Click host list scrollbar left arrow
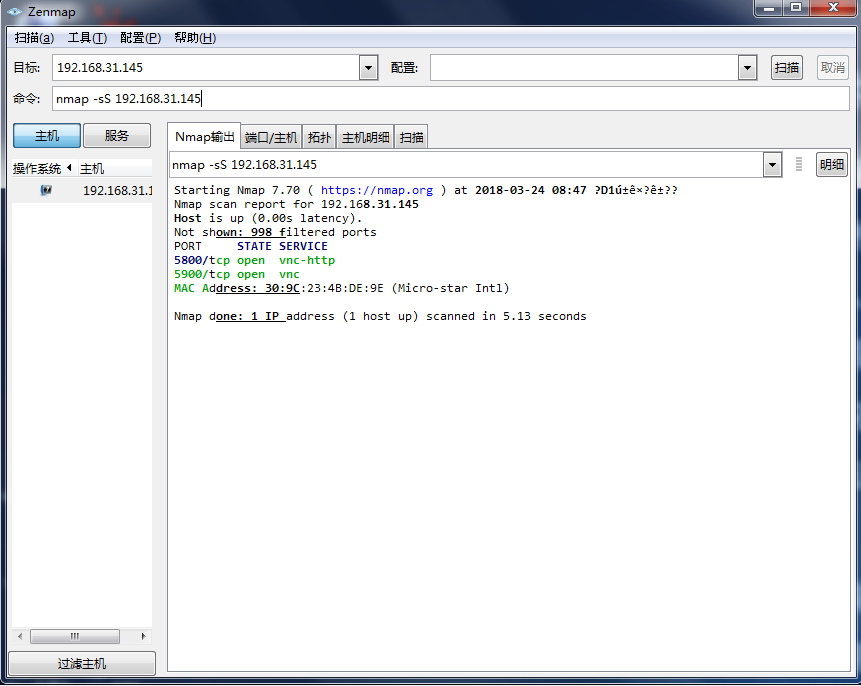Screen dimensions: 861x686 click(x=20, y=636)
